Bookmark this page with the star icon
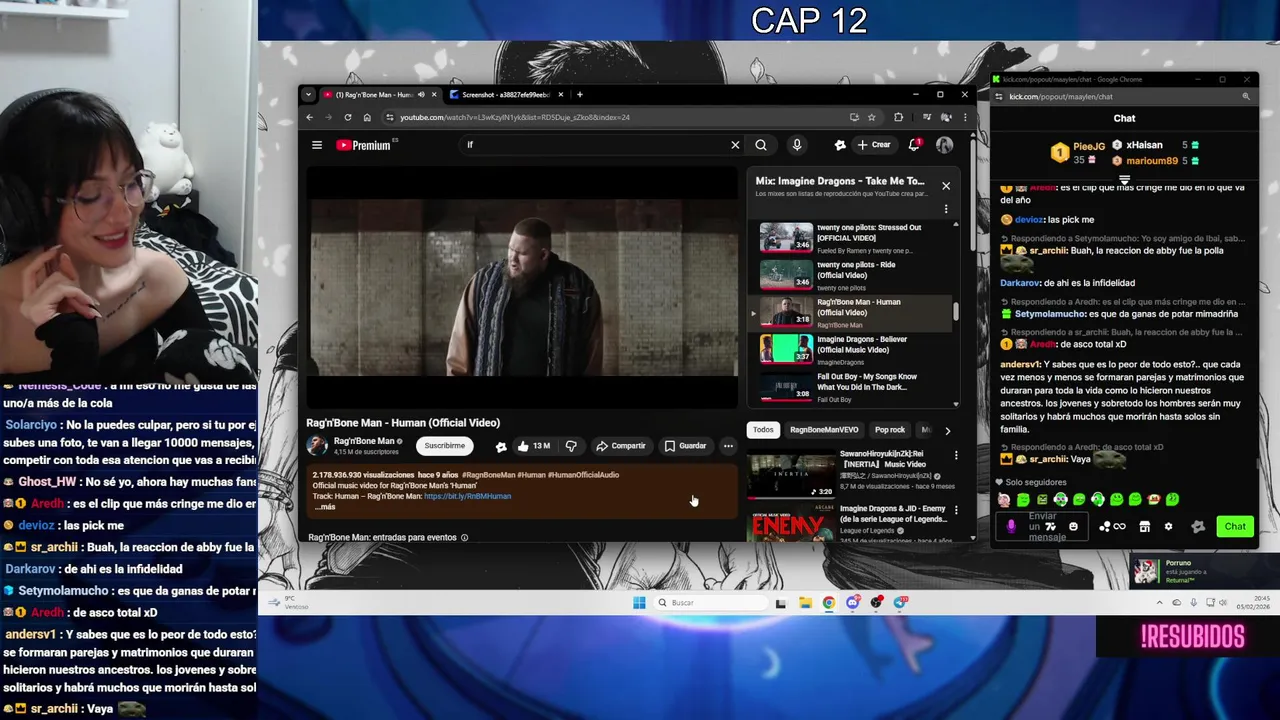Viewport: 1280px width, 720px height. pyautogui.click(x=872, y=117)
